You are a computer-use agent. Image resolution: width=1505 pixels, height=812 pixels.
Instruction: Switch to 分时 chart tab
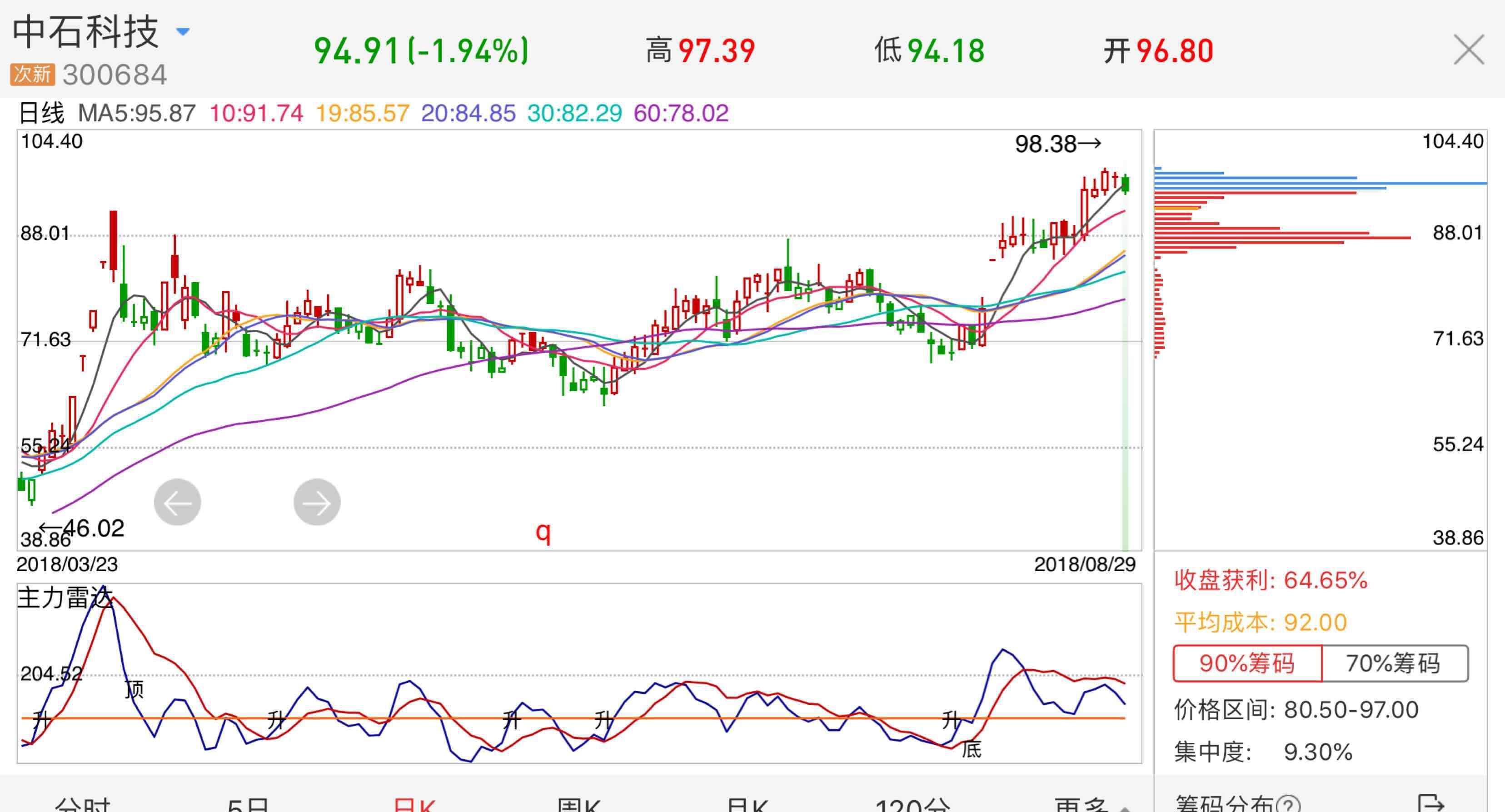click(x=82, y=805)
